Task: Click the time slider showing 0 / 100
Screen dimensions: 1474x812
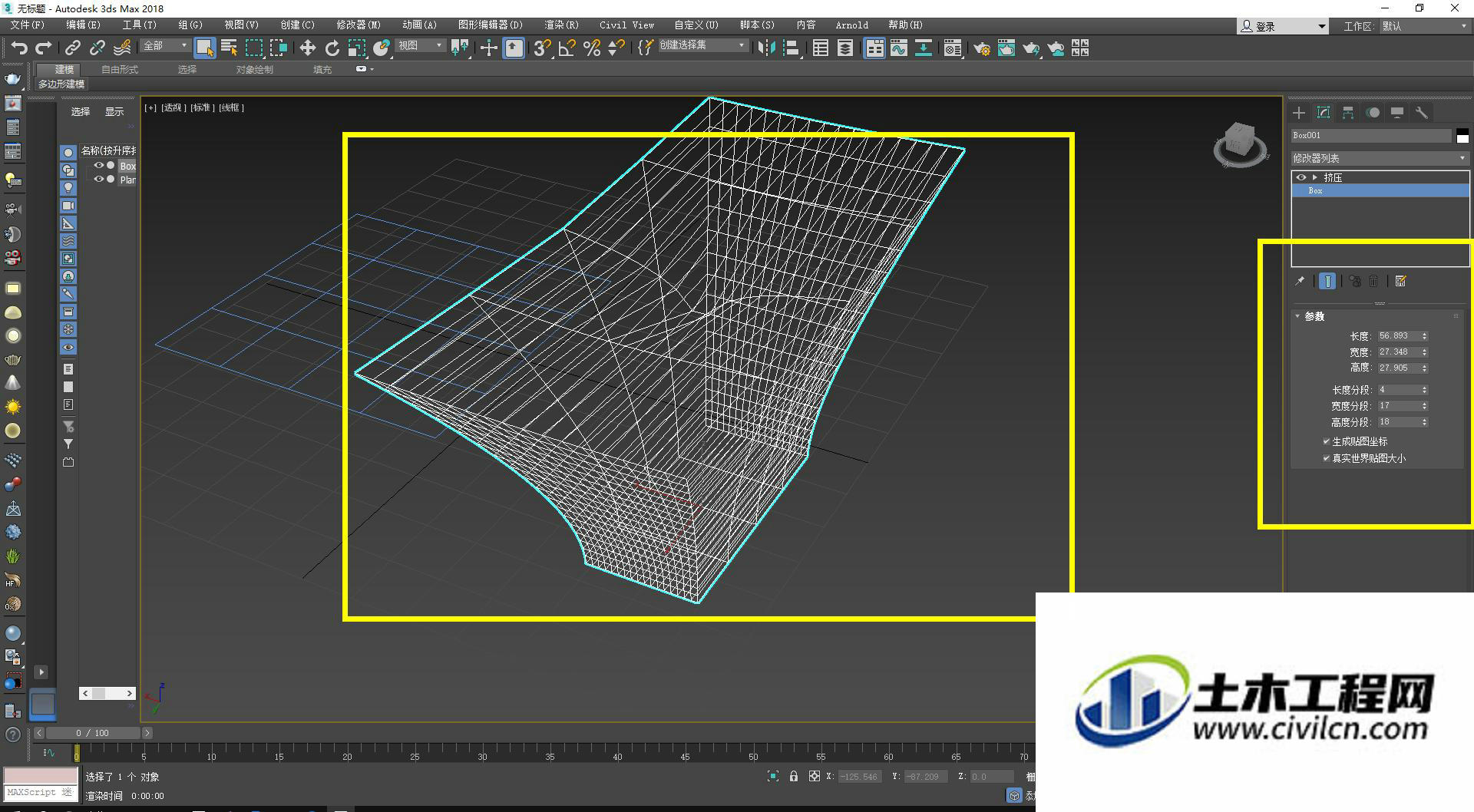Action: [x=92, y=733]
